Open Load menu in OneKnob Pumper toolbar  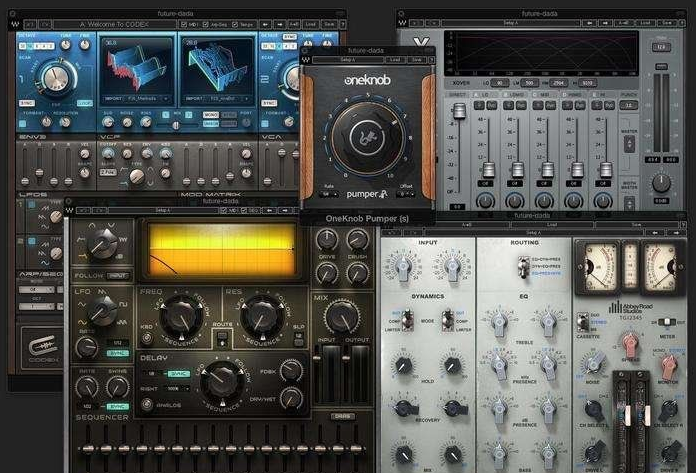(395, 59)
